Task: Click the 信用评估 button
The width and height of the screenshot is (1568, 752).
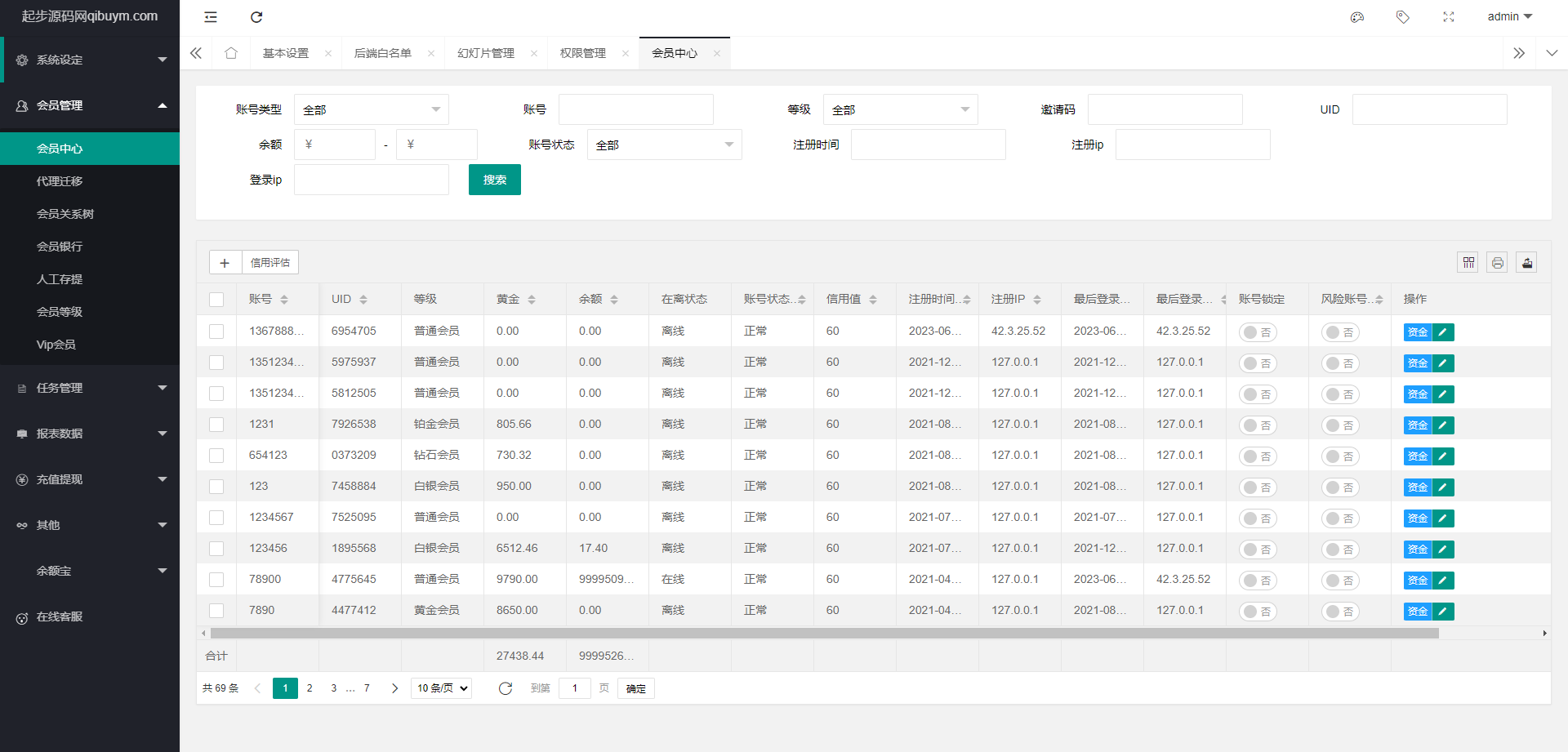Action: click(x=269, y=262)
